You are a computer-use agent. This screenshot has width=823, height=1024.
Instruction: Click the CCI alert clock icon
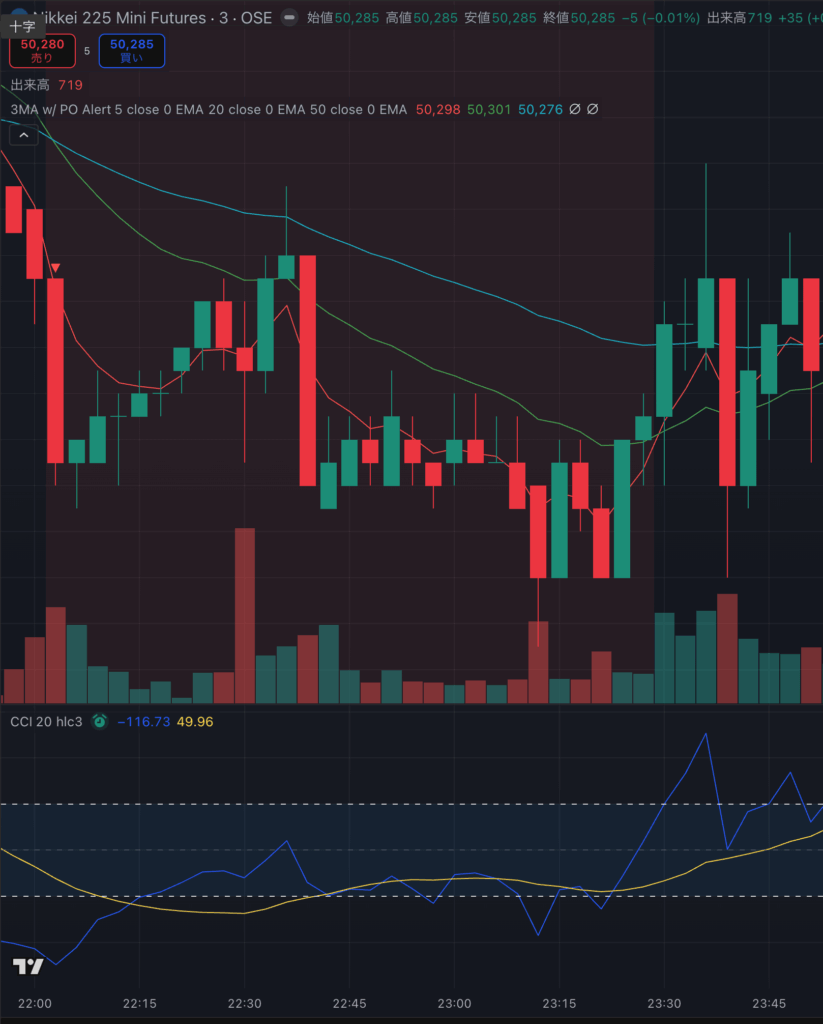click(100, 721)
